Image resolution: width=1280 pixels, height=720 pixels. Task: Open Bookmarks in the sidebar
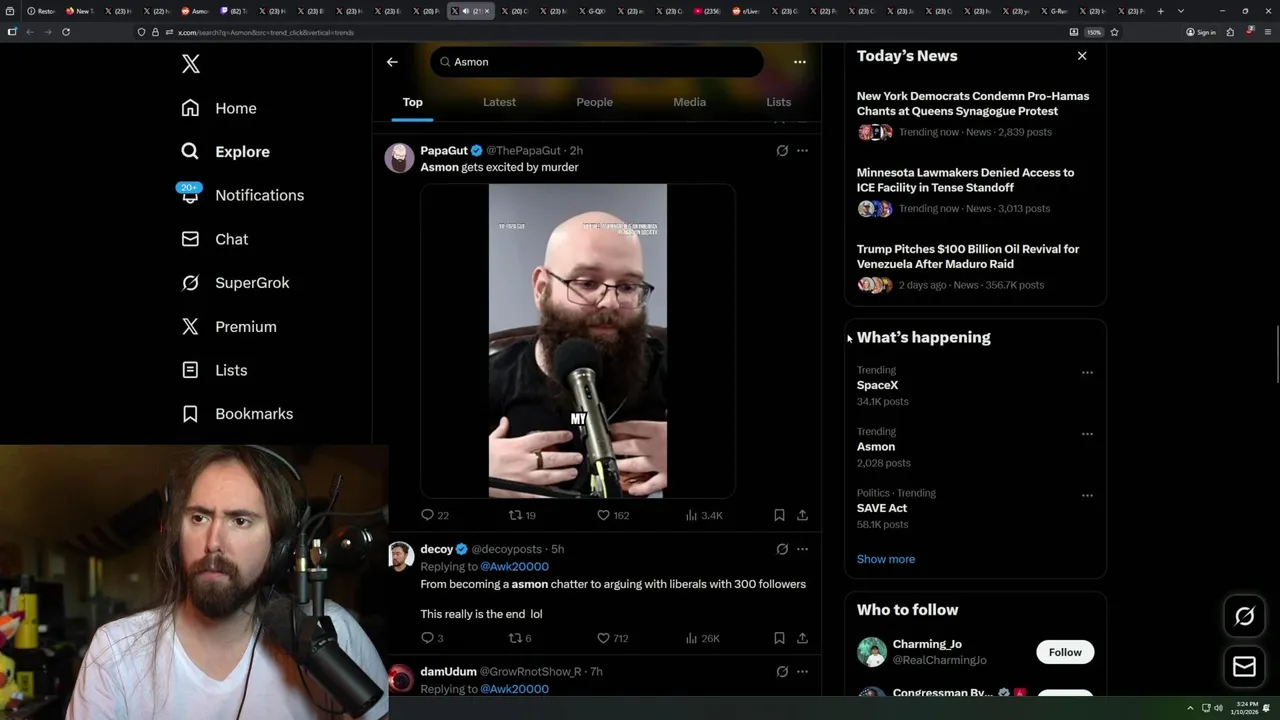[237, 414]
